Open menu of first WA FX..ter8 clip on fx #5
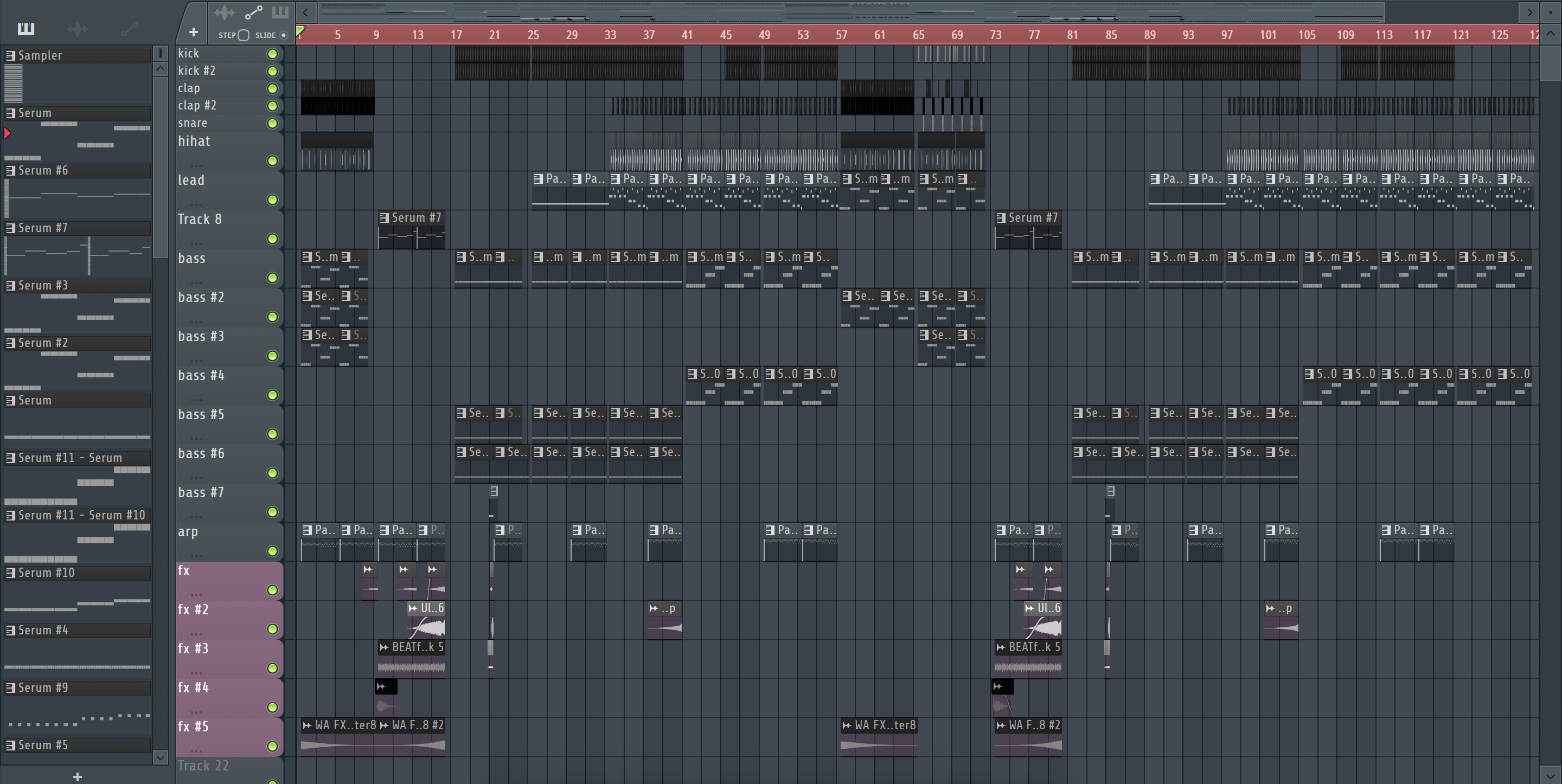This screenshot has height=784, width=1562. tap(307, 726)
